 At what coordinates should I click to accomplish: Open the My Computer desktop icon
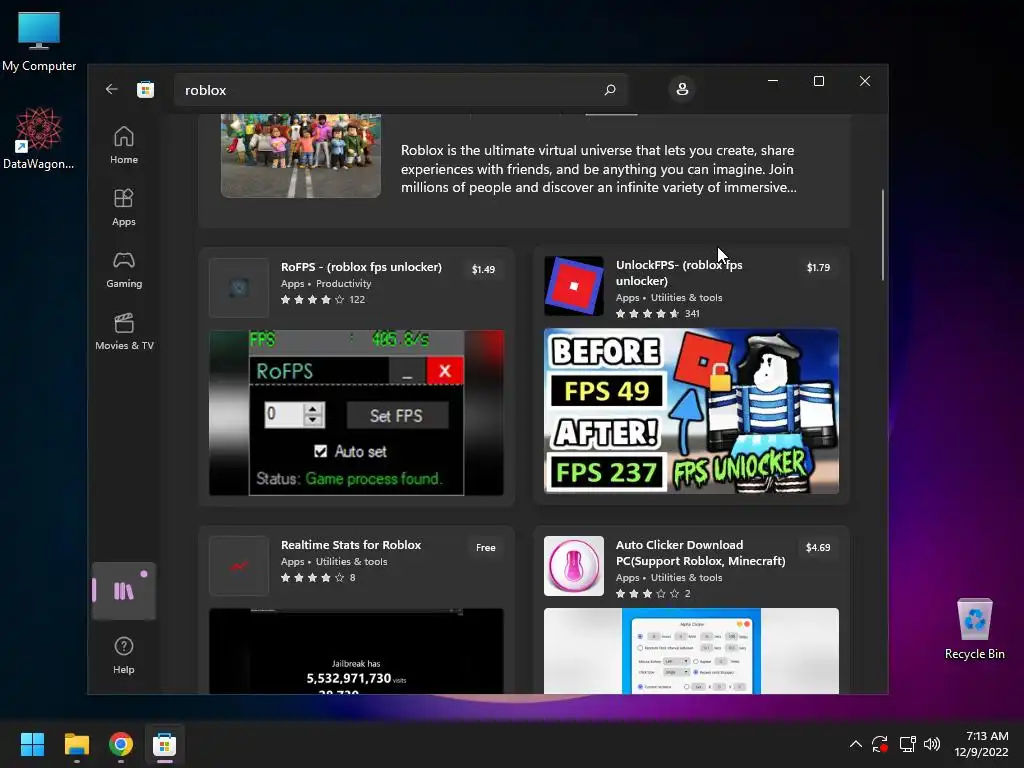tap(39, 42)
